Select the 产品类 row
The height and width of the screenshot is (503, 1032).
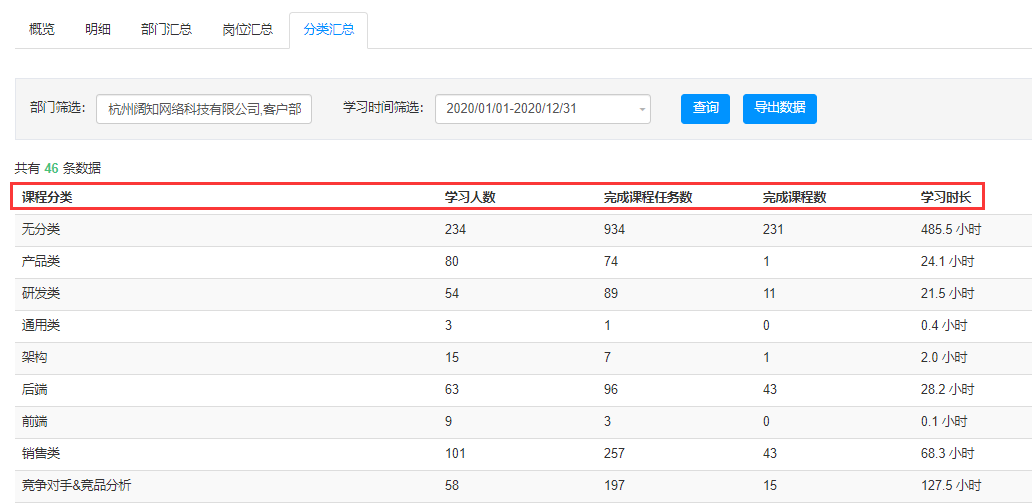tap(523, 262)
